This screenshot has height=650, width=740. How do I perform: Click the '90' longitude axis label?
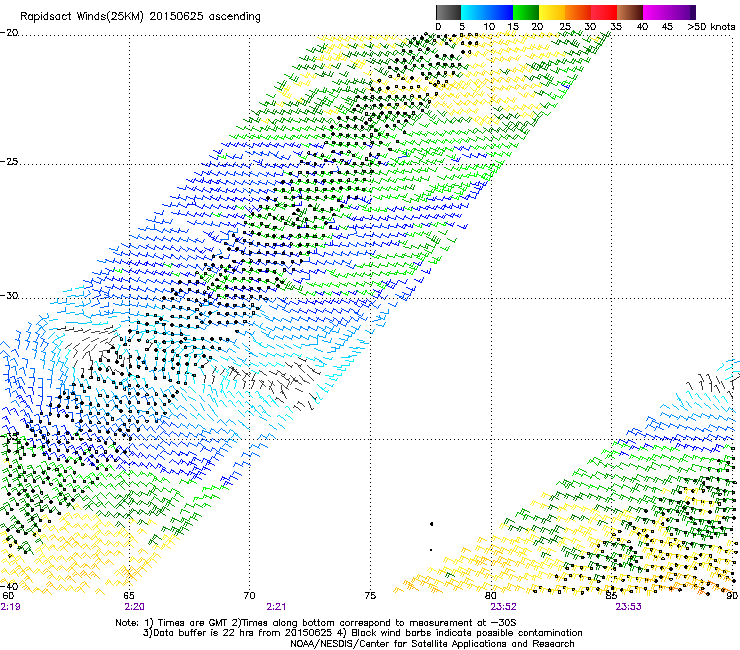point(732,596)
